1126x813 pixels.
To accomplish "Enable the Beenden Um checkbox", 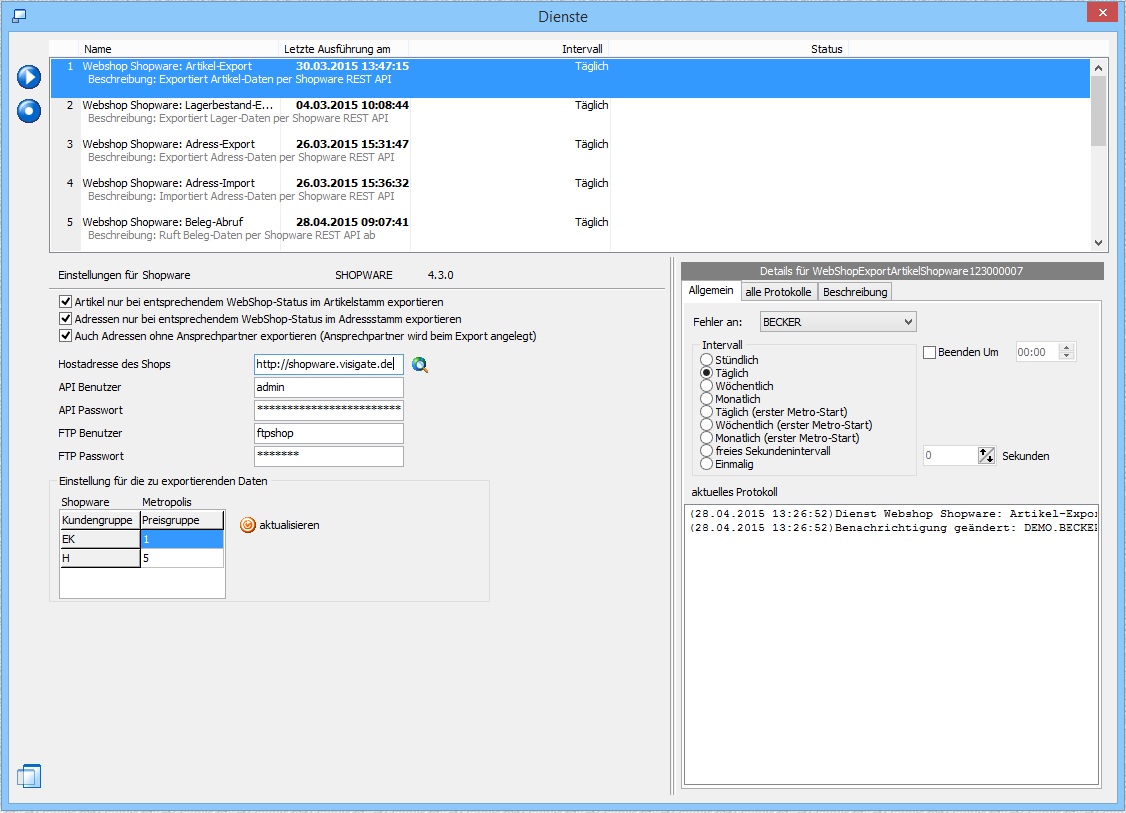I will [929, 352].
